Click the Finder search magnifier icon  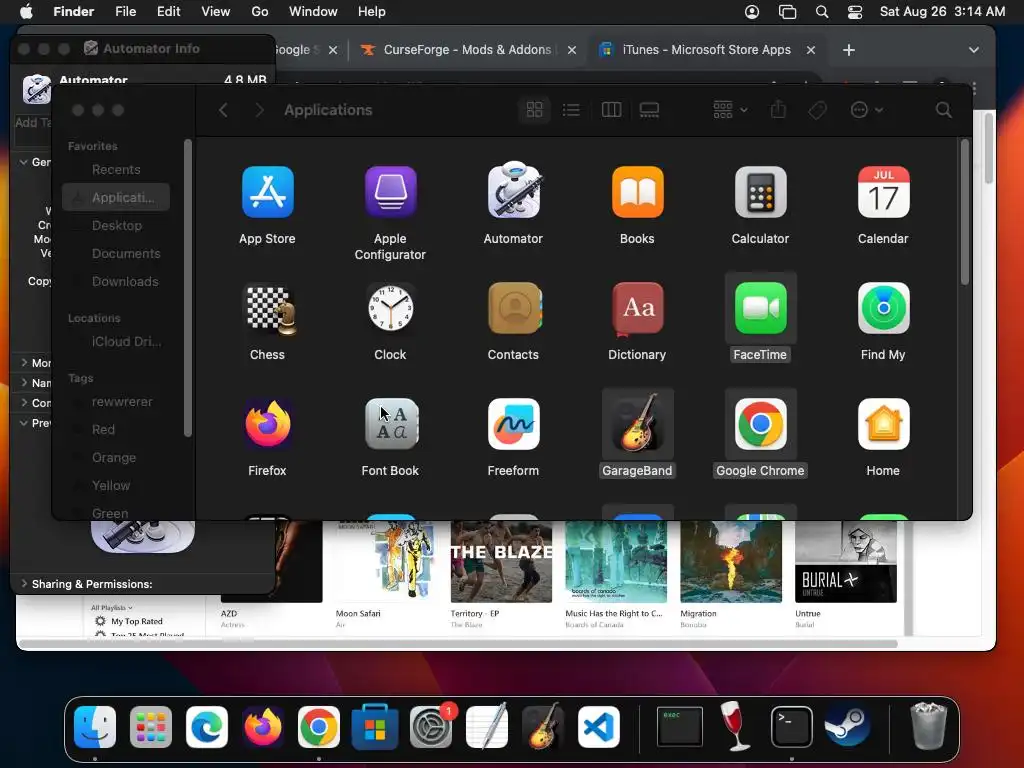(943, 110)
